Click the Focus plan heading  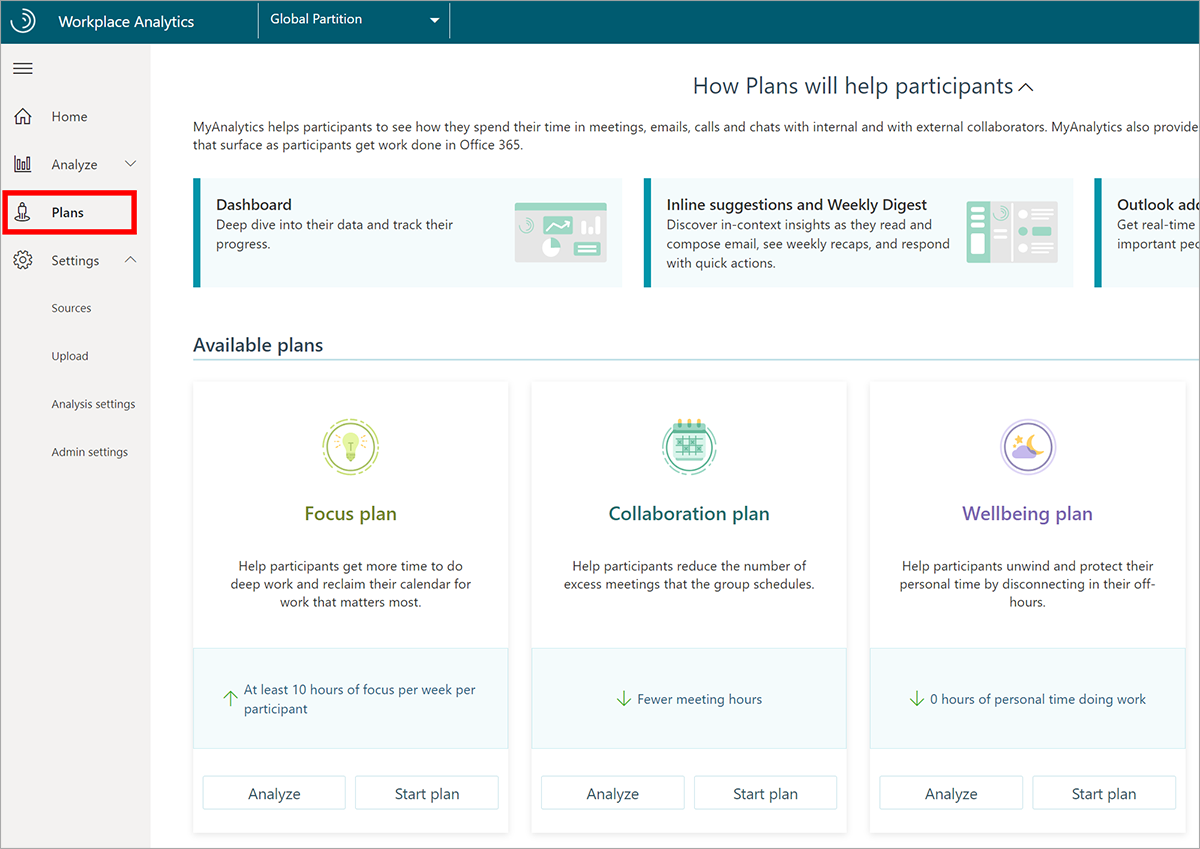[351, 514]
